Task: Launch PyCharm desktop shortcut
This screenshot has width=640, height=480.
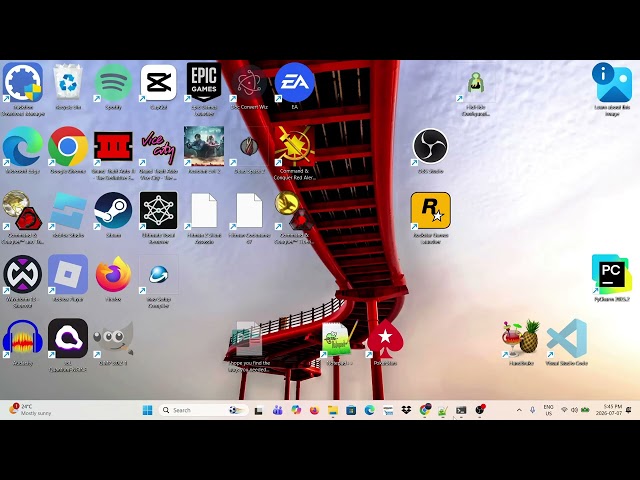Action: pyautogui.click(x=611, y=275)
